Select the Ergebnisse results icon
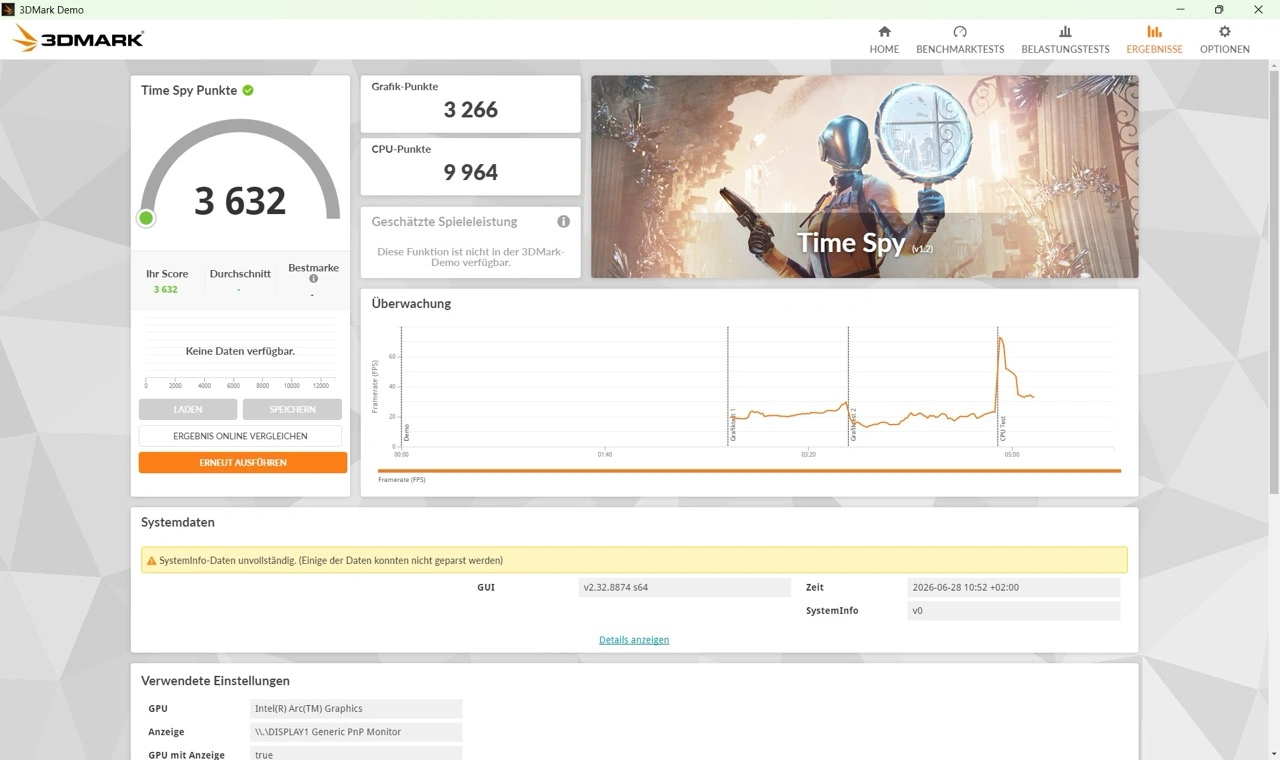Screen dimensions: 1280x760 1154,32
